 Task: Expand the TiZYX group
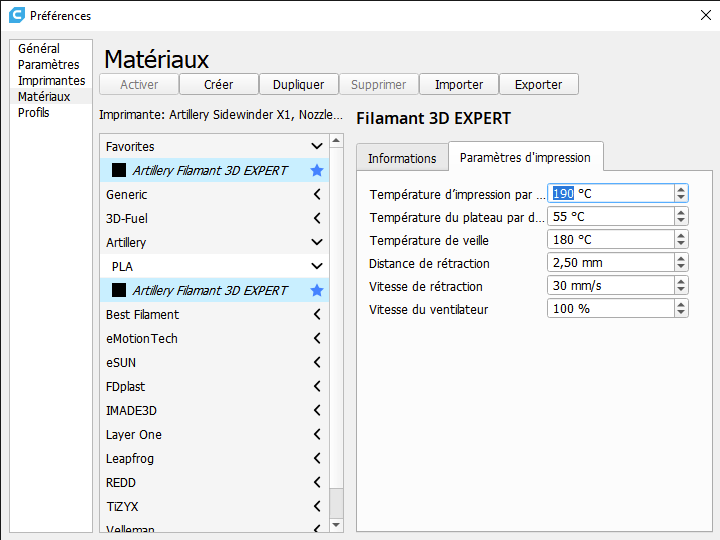[317, 506]
